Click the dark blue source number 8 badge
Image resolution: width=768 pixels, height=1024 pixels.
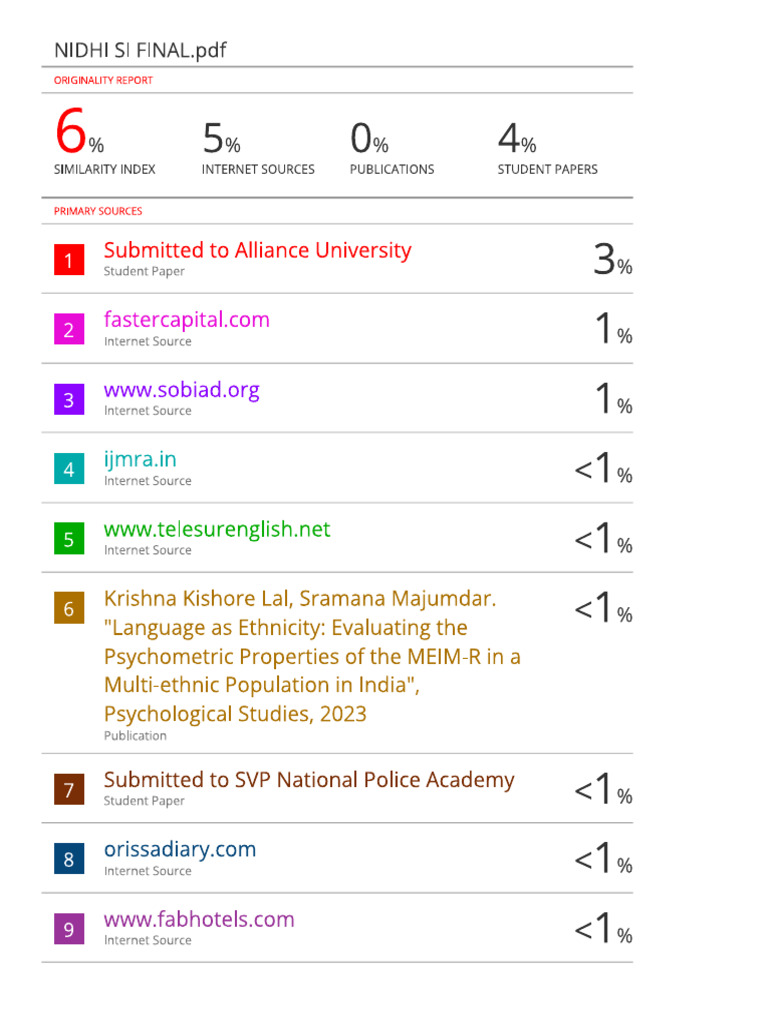(68, 859)
